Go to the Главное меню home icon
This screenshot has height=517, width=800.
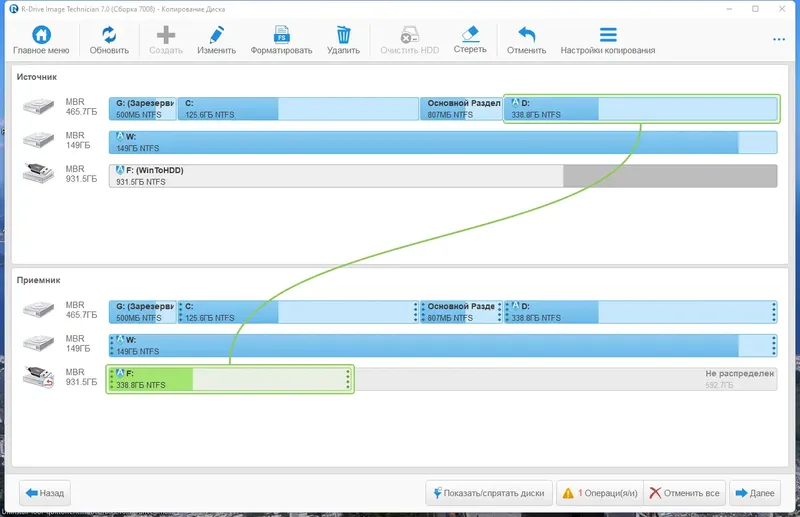coord(41,35)
